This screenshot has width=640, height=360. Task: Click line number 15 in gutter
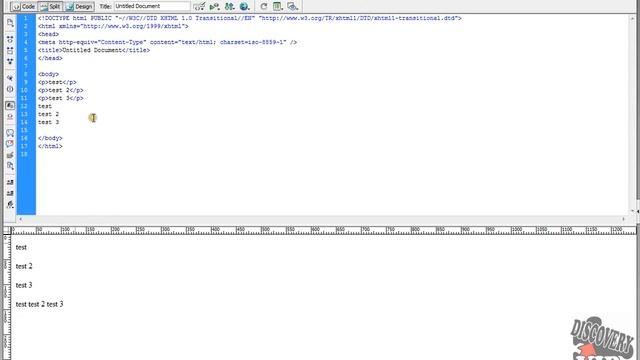[24, 130]
